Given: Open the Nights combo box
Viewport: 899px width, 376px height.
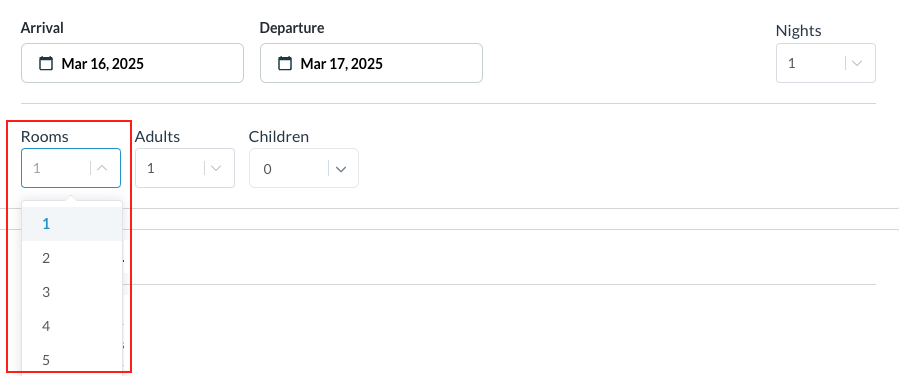Looking at the screenshot, I should tap(826, 63).
